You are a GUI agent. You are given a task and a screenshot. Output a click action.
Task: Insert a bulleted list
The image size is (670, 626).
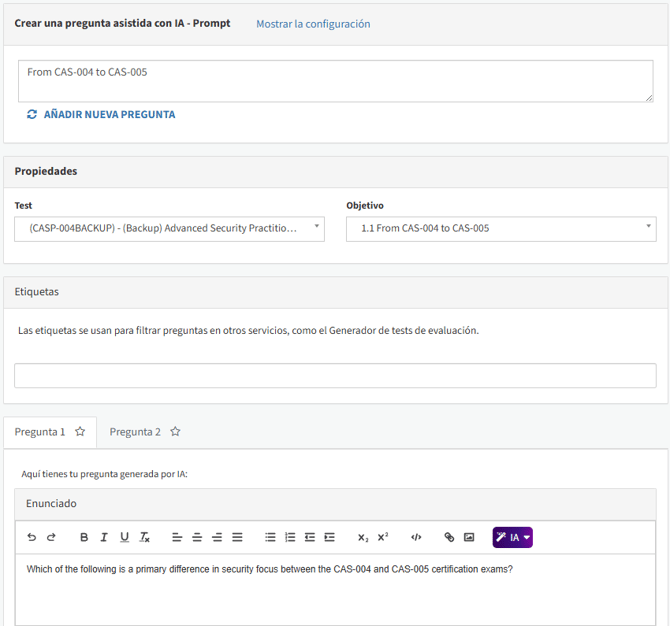pyautogui.click(x=270, y=537)
